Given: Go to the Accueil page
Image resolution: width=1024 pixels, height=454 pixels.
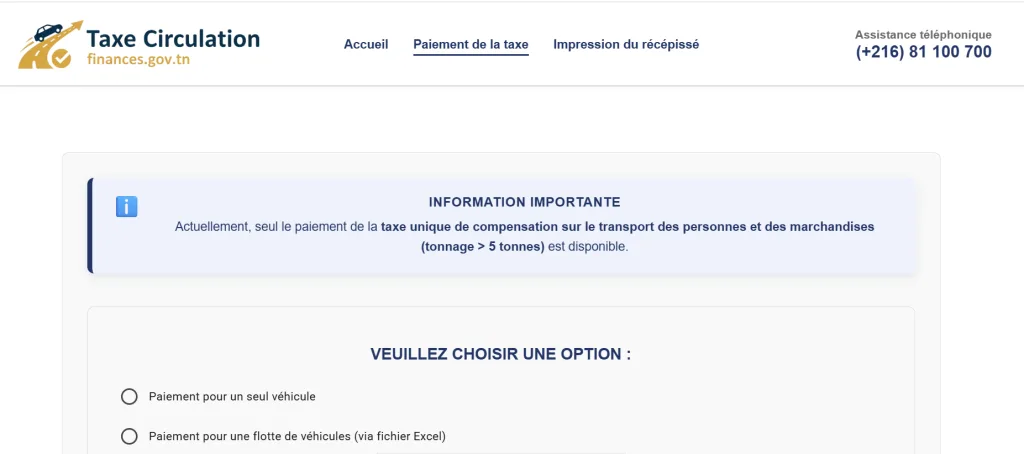Looking at the screenshot, I should click(366, 45).
